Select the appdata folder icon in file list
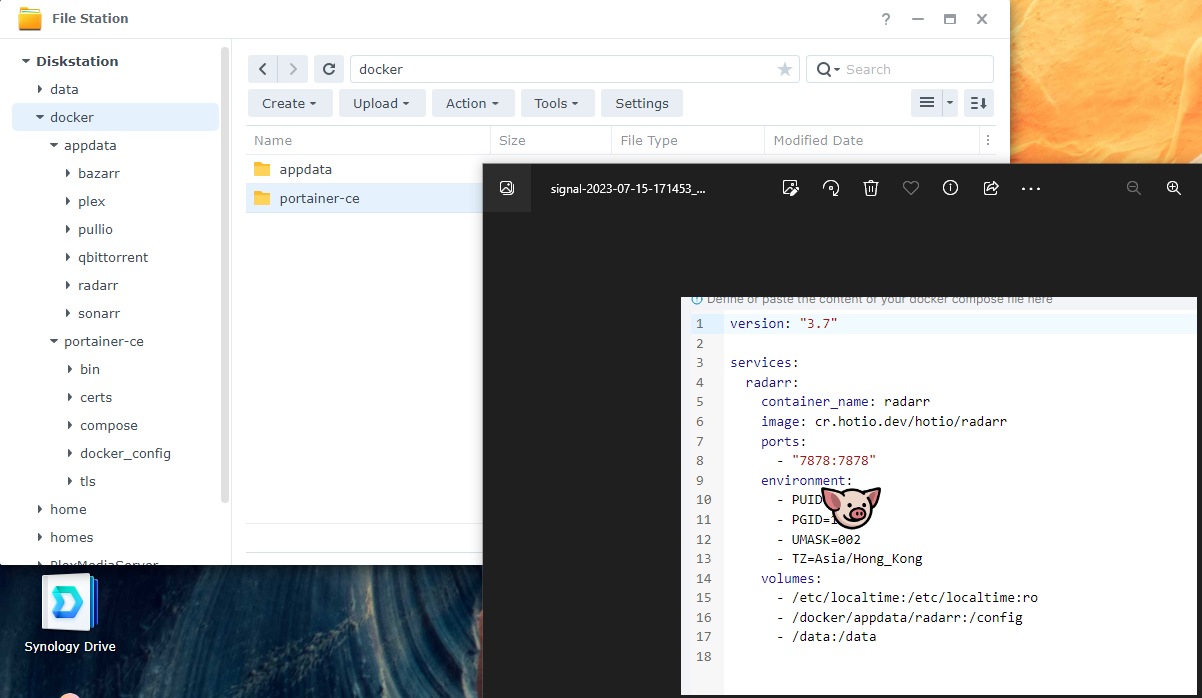The image size is (1202, 698). [x=262, y=169]
